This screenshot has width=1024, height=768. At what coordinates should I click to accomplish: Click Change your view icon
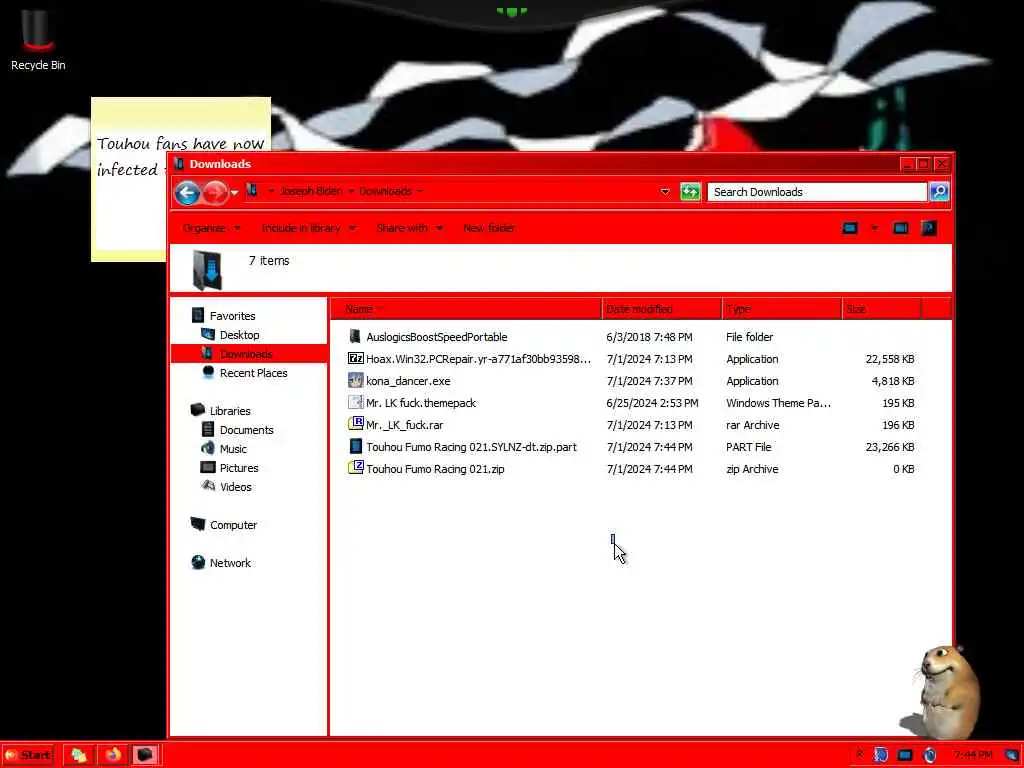click(850, 228)
